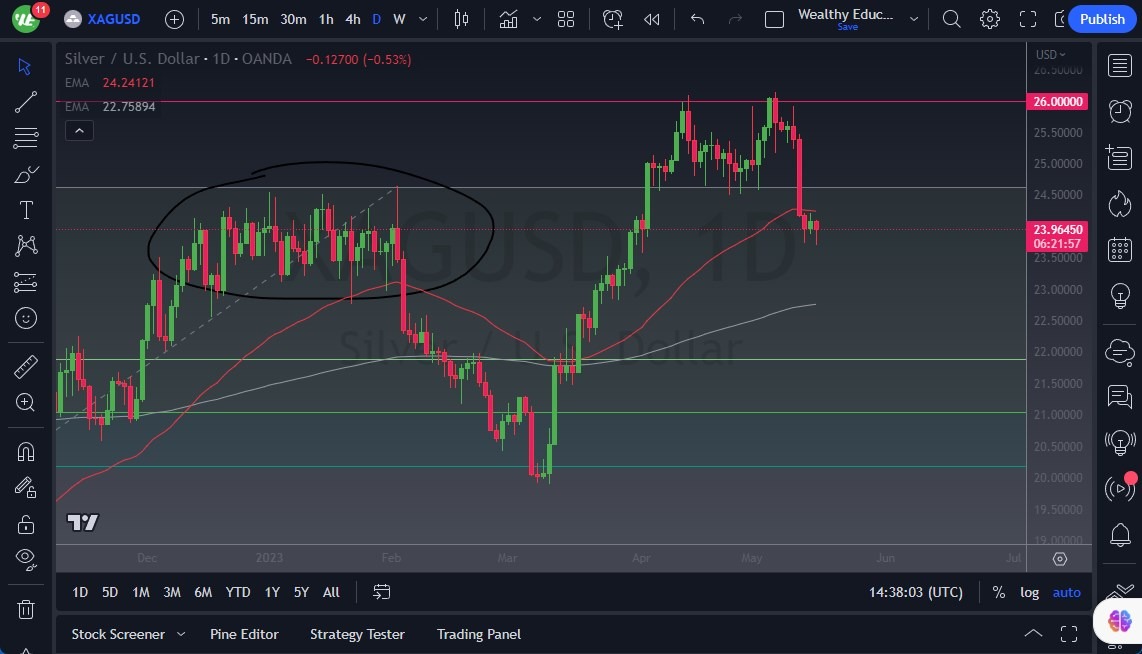Viewport: 1142px width, 654px height.
Task: Open the ideas light bulb icon
Action: click(x=1119, y=296)
